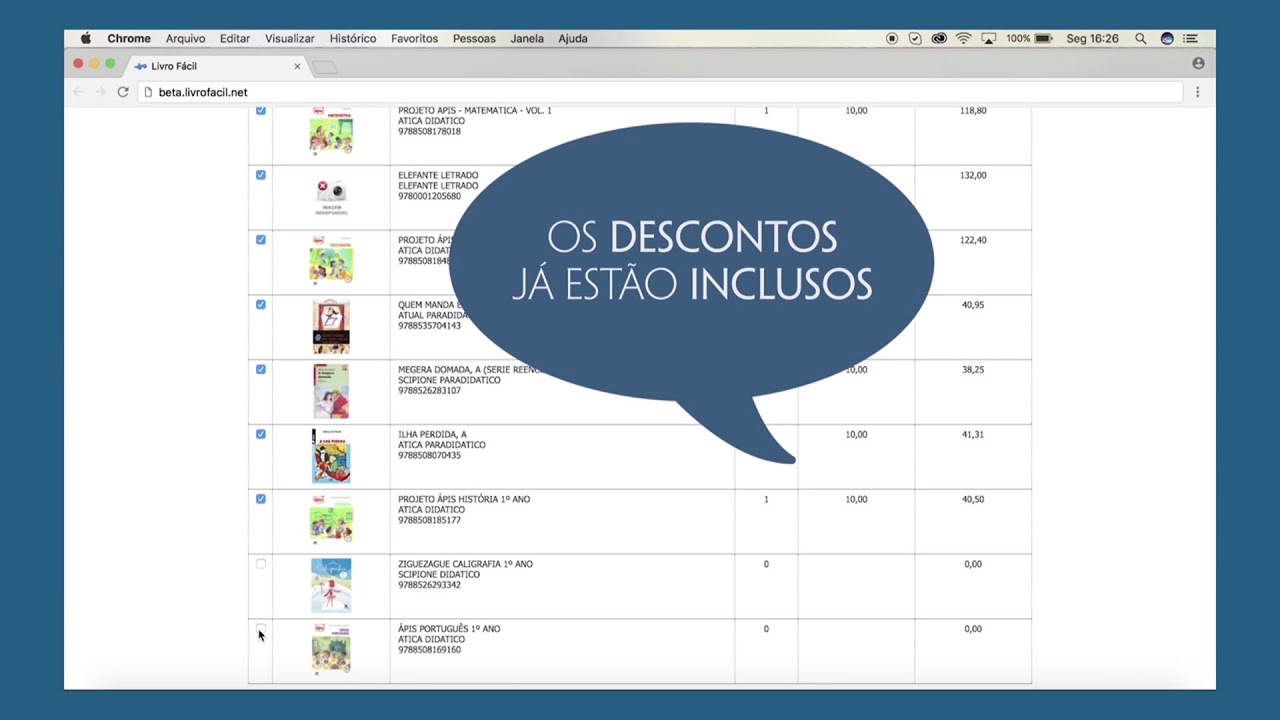Open the Arquivo menu

point(186,39)
